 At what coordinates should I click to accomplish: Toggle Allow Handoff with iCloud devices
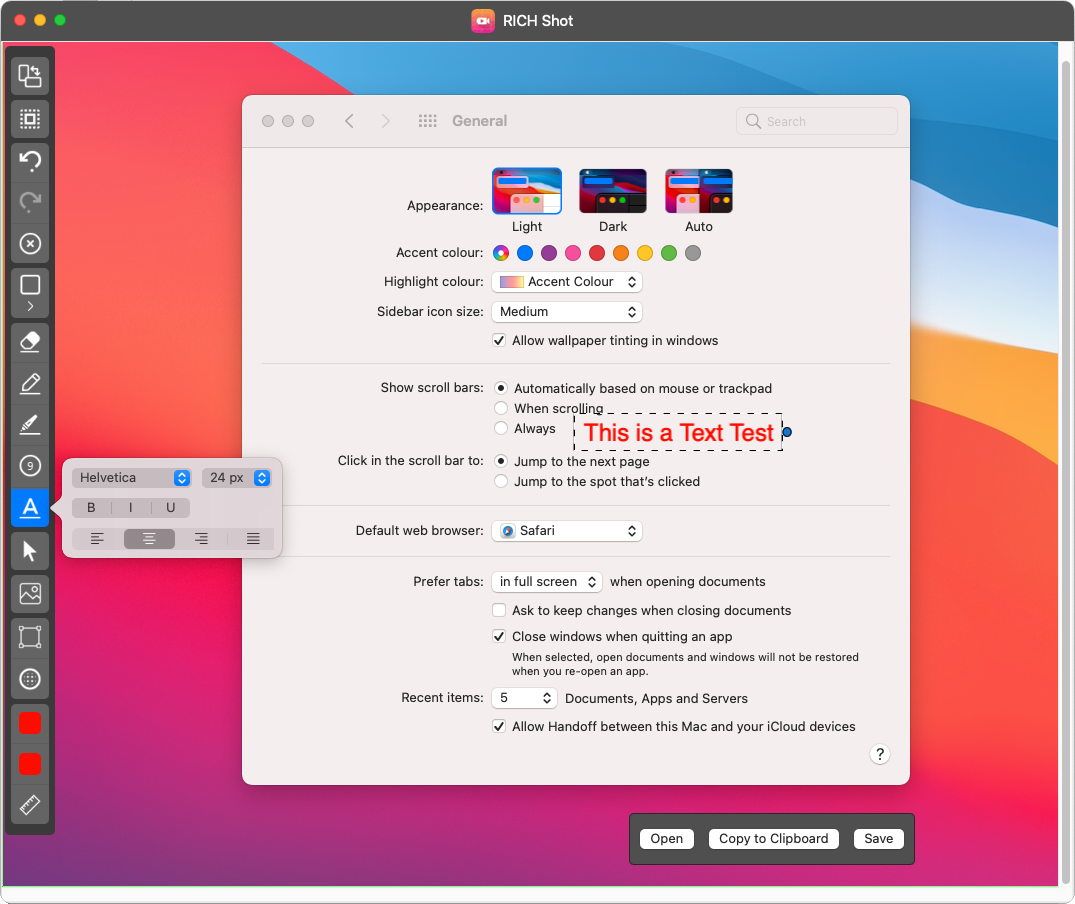pyautogui.click(x=499, y=726)
